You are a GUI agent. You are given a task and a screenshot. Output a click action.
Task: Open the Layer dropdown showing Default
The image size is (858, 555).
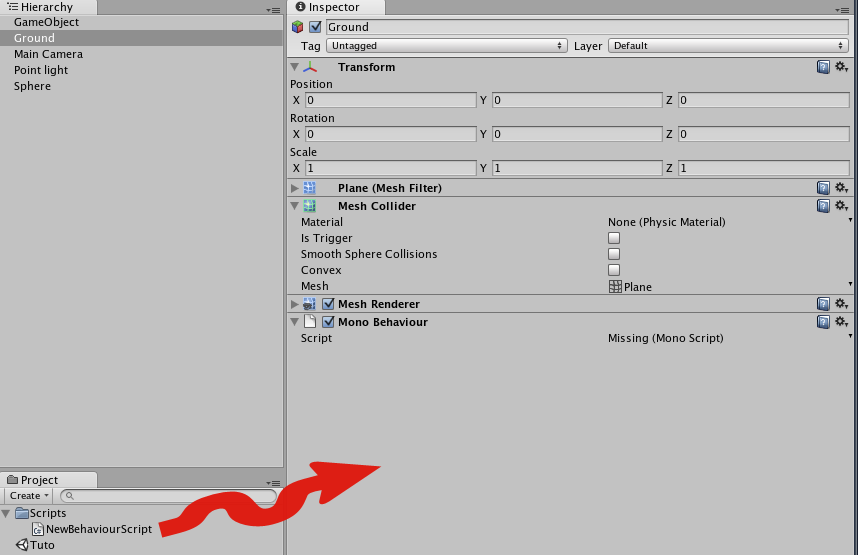[x=728, y=46]
